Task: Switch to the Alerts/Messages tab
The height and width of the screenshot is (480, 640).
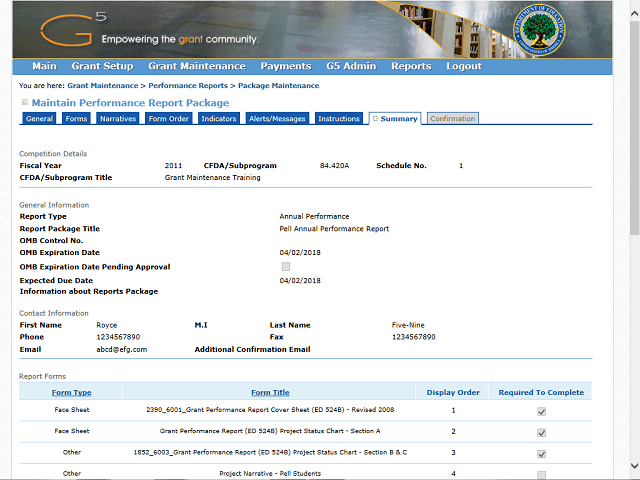Action: (277, 119)
